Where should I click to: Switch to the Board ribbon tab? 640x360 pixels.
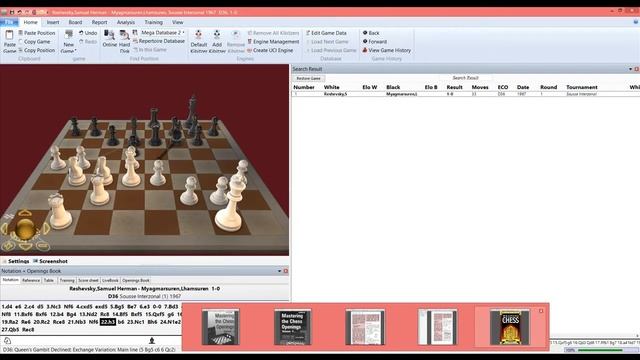click(x=75, y=22)
